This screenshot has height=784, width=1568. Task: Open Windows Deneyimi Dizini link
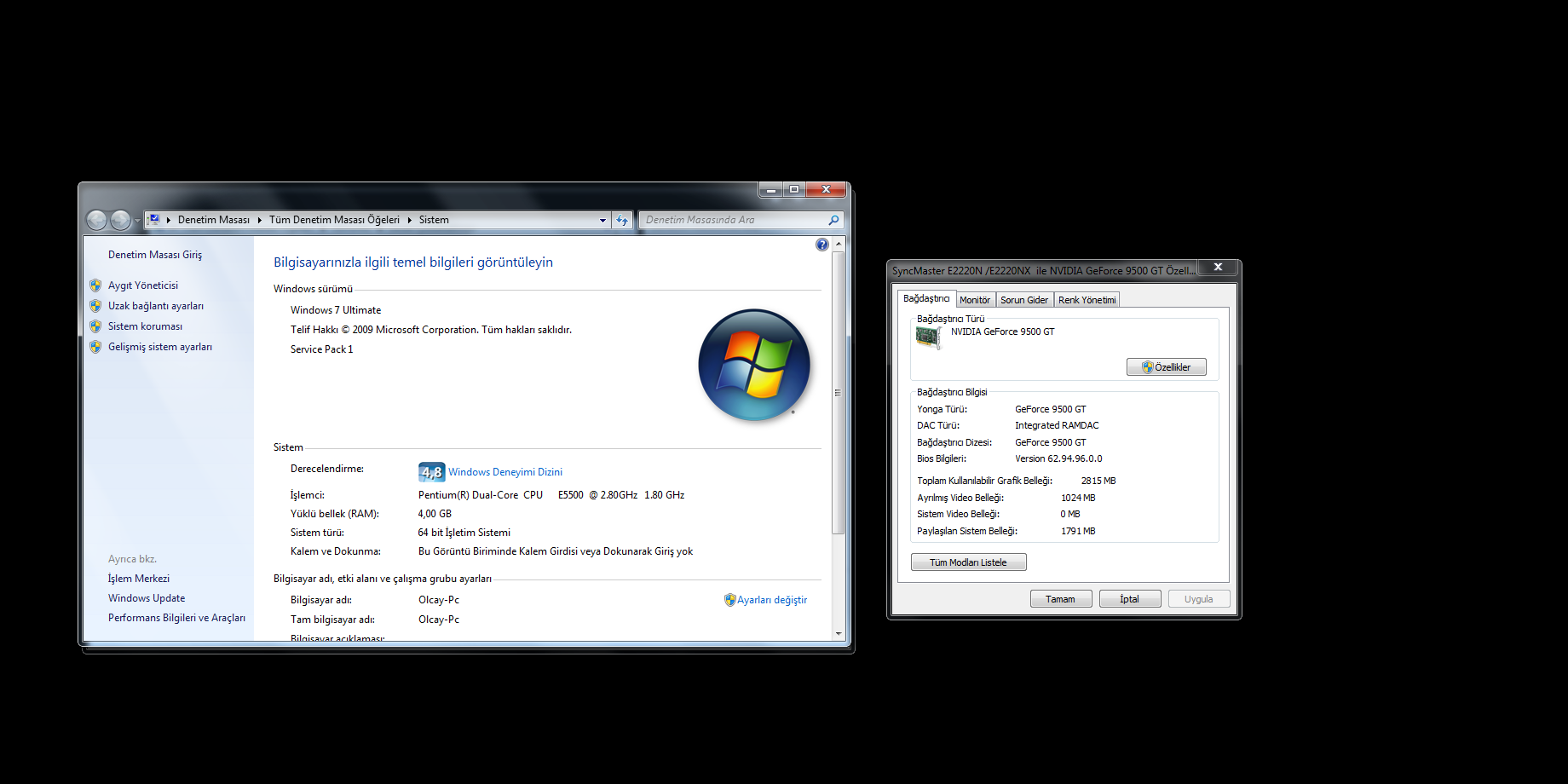(505, 472)
